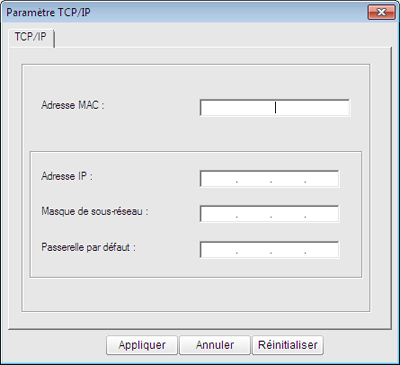Select the TCP/IP tab
The width and height of the screenshot is (400, 365).
point(31,37)
